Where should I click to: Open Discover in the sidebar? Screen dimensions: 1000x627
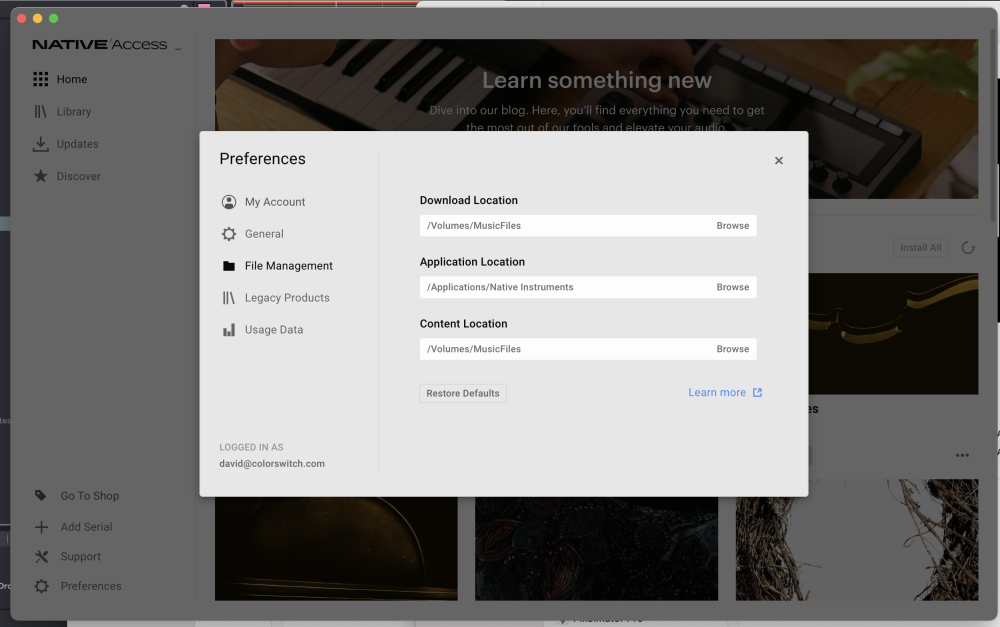(x=78, y=176)
